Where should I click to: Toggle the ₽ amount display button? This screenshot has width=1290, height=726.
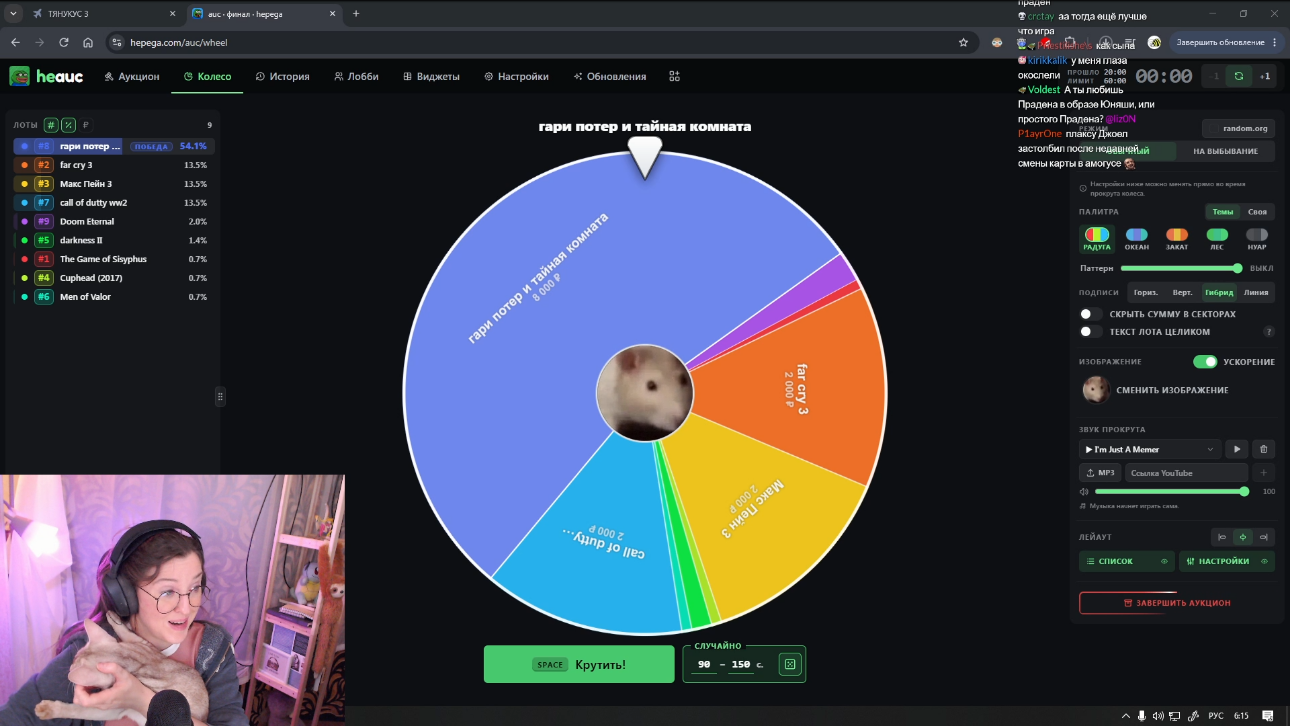tap(86, 125)
